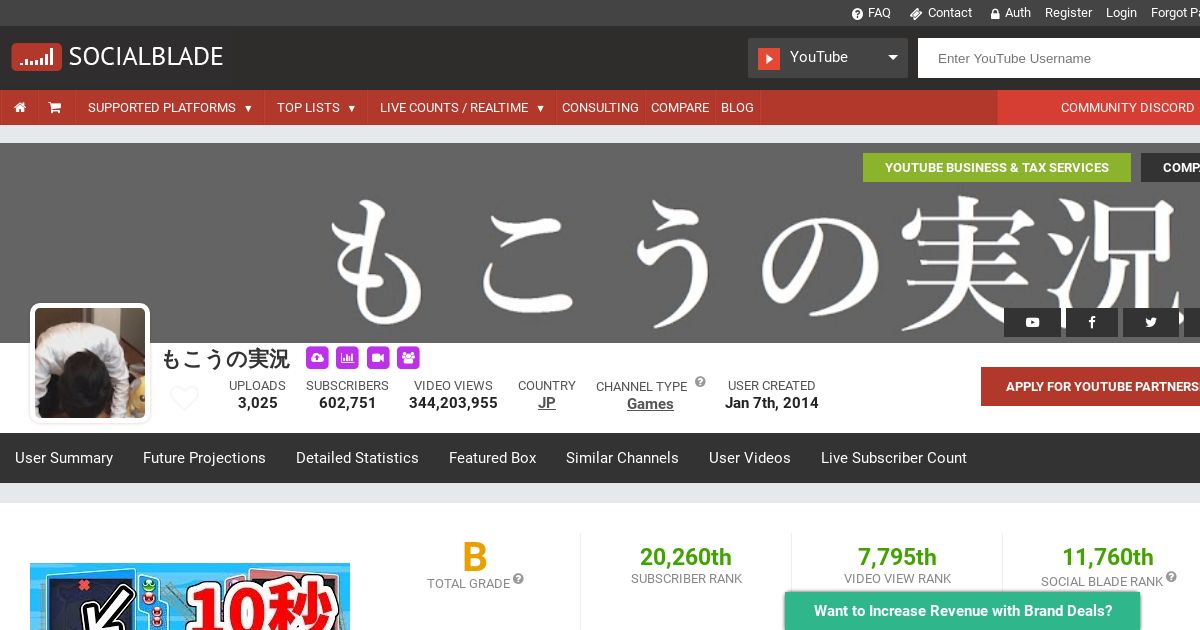Click the 602,751 subscribers count

click(x=348, y=403)
